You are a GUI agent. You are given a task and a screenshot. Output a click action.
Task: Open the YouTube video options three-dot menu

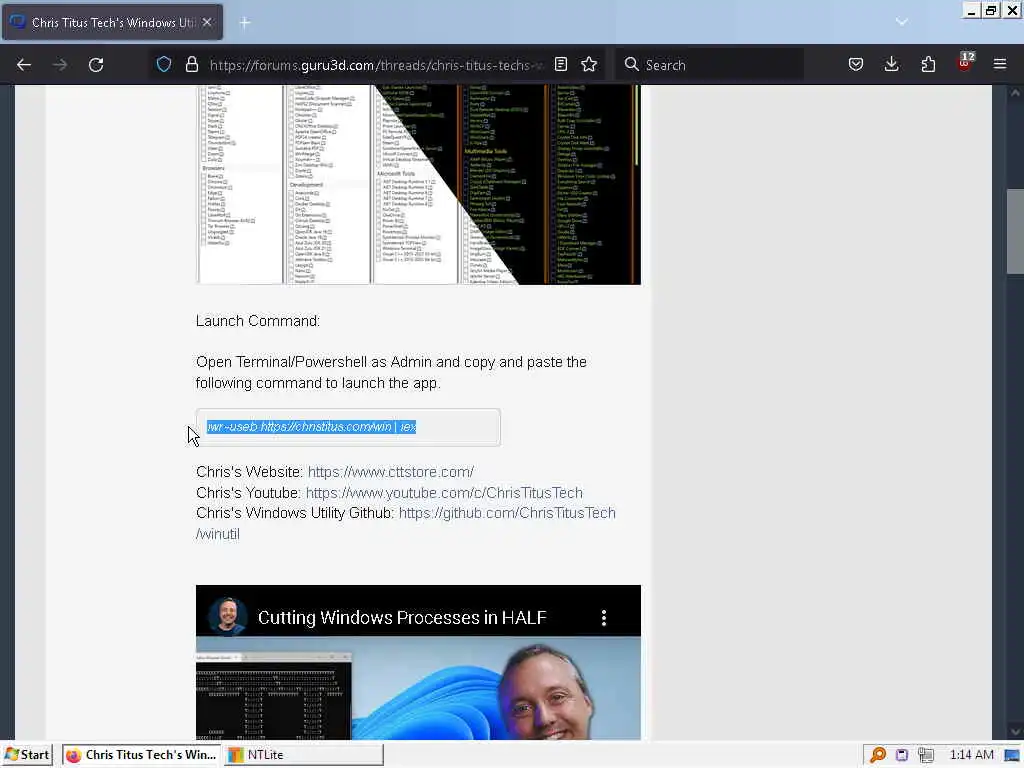(x=604, y=617)
